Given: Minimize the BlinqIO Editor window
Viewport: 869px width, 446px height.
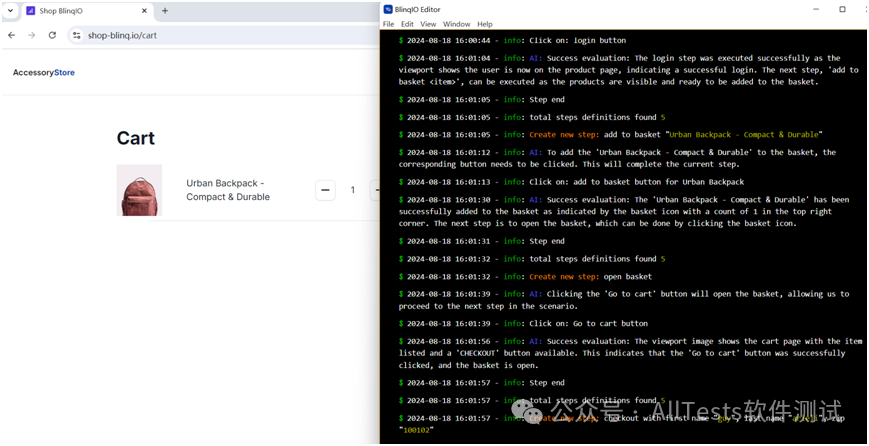Looking at the screenshot, I should click(816, 9).
